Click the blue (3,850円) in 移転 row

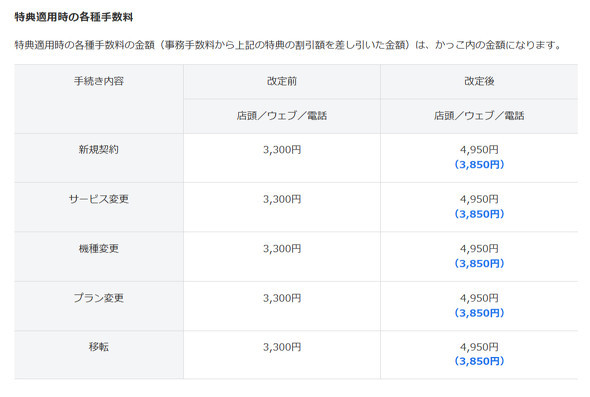(479, 361)
